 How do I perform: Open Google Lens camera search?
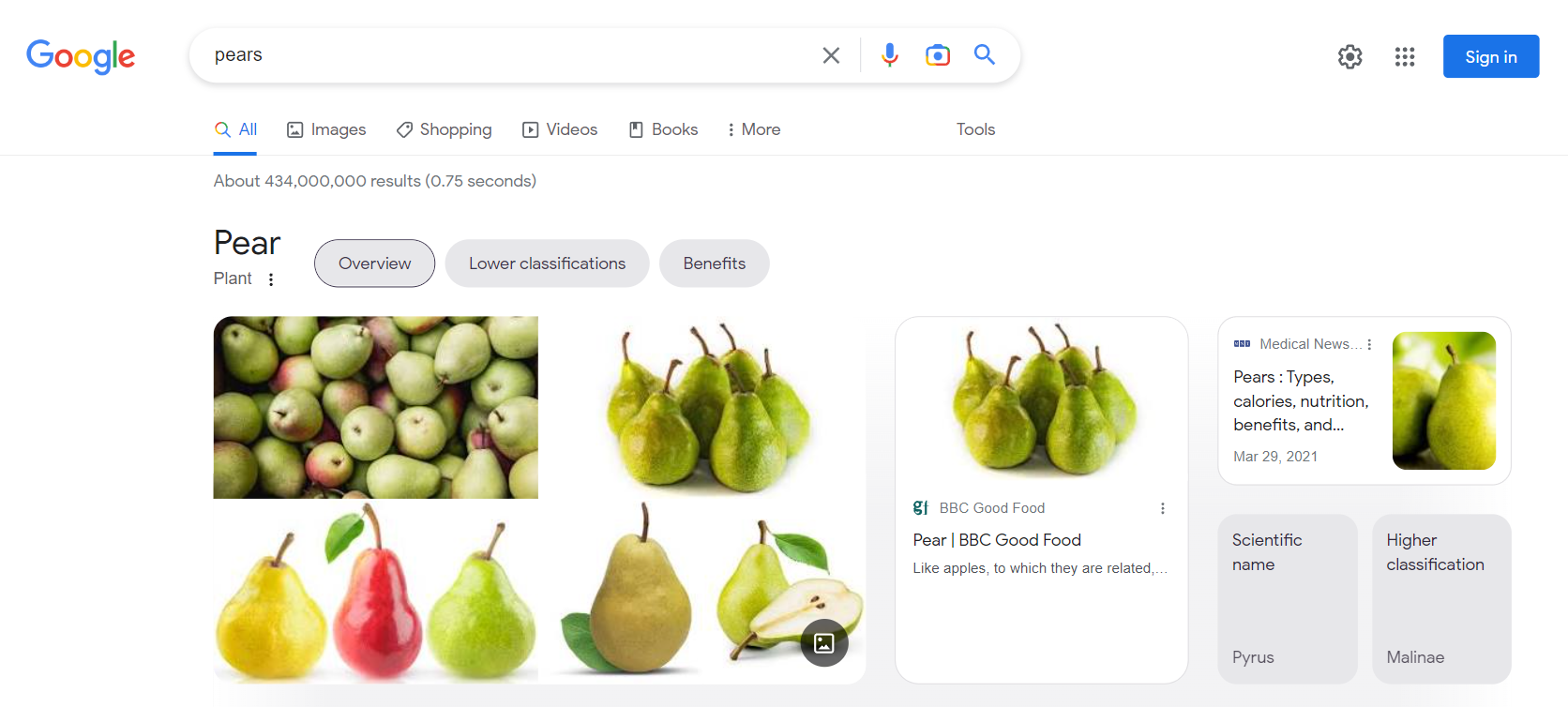(x=937, y=54)
